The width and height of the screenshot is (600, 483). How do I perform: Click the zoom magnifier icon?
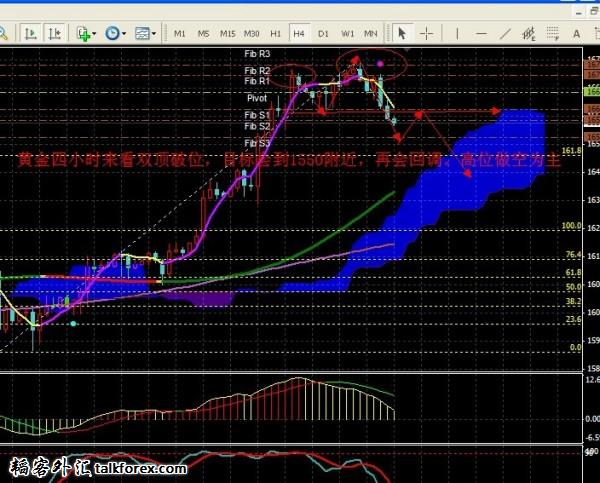[x=3, y=34]
